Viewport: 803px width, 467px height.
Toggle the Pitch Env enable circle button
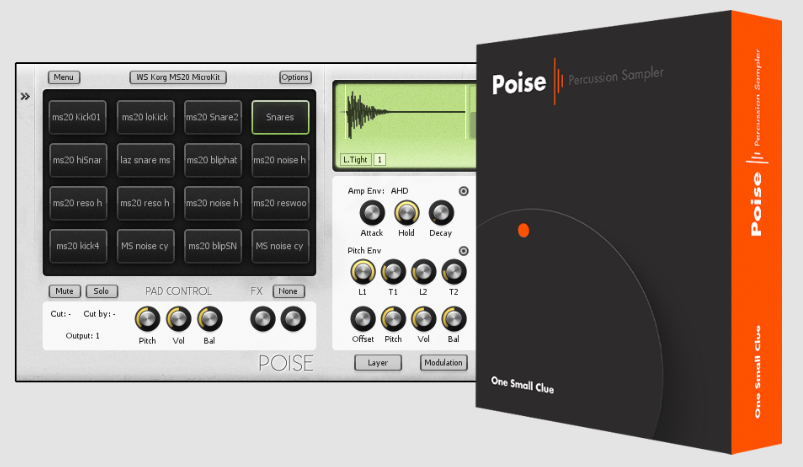click(463, 251)
